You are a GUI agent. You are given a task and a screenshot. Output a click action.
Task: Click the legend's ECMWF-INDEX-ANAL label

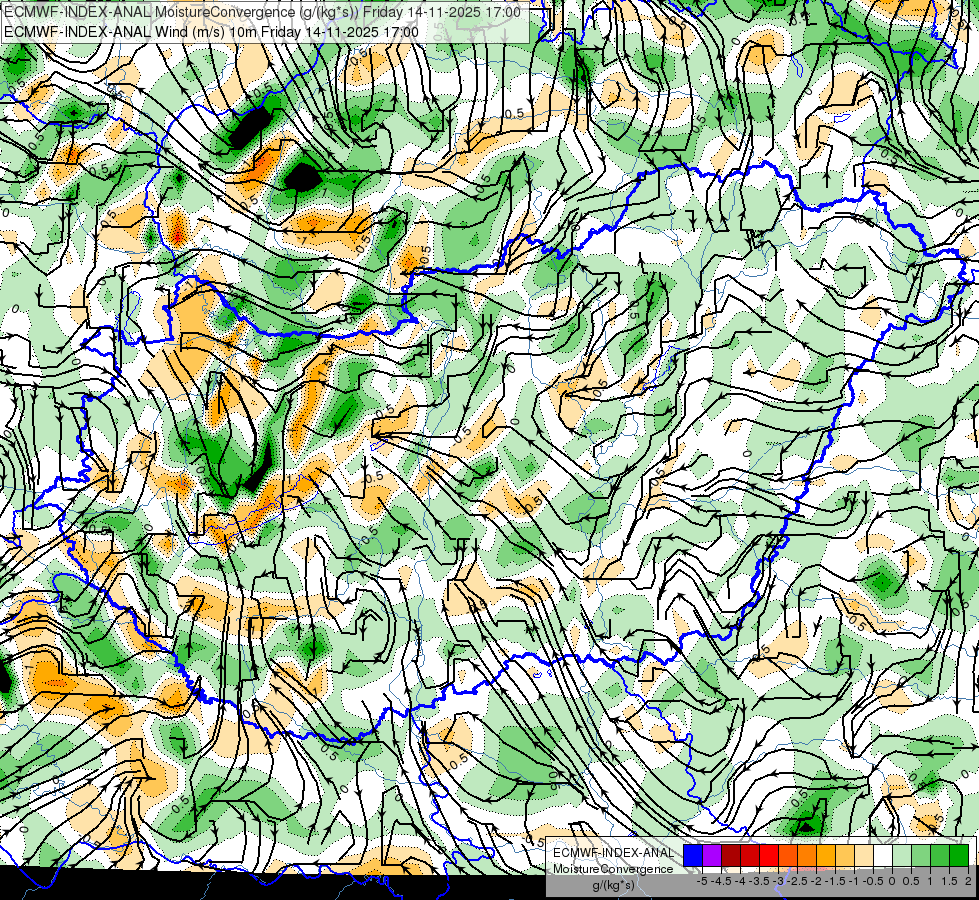(613, 853)
